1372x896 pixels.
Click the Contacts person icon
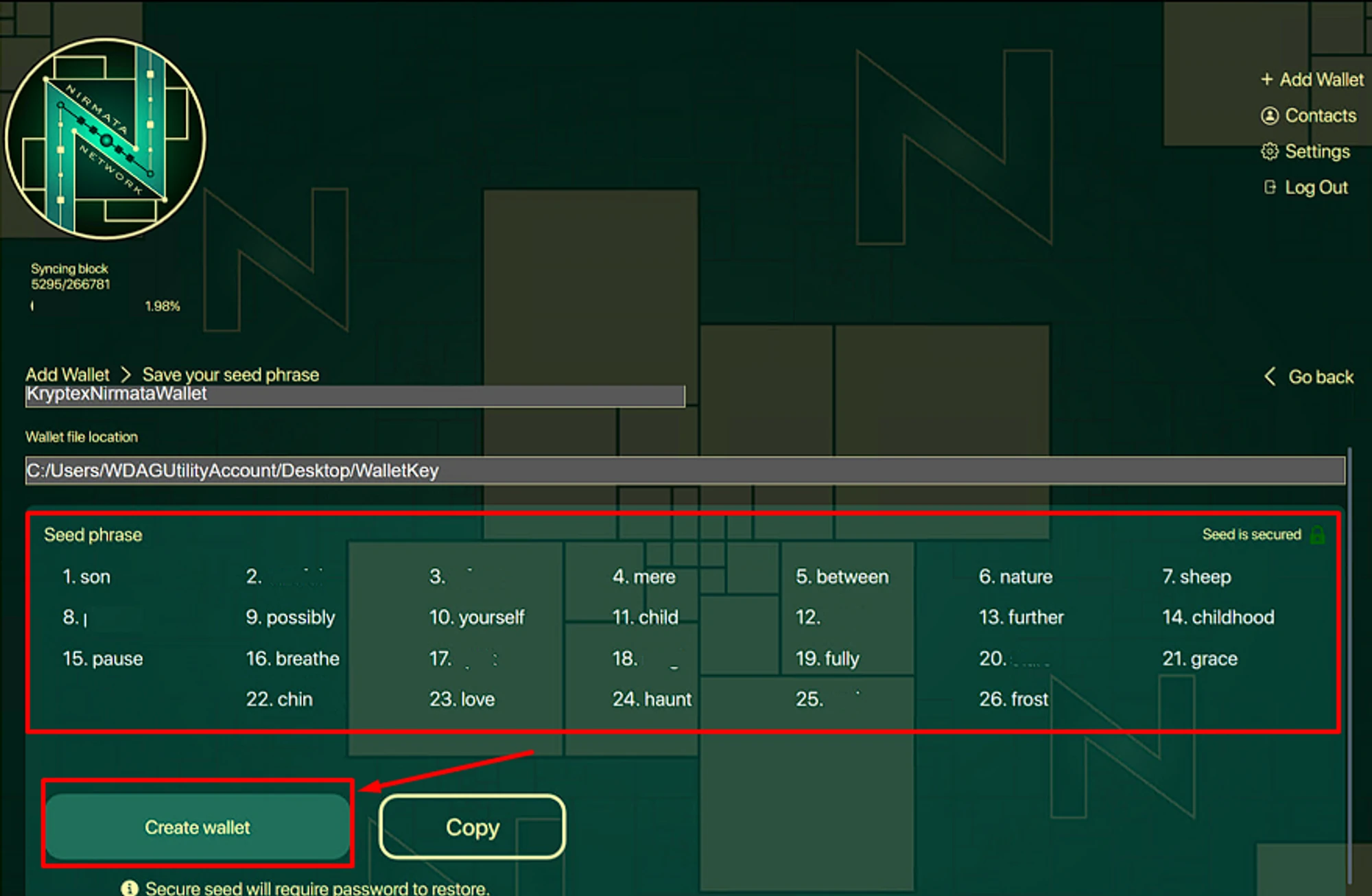point(1270,116)
